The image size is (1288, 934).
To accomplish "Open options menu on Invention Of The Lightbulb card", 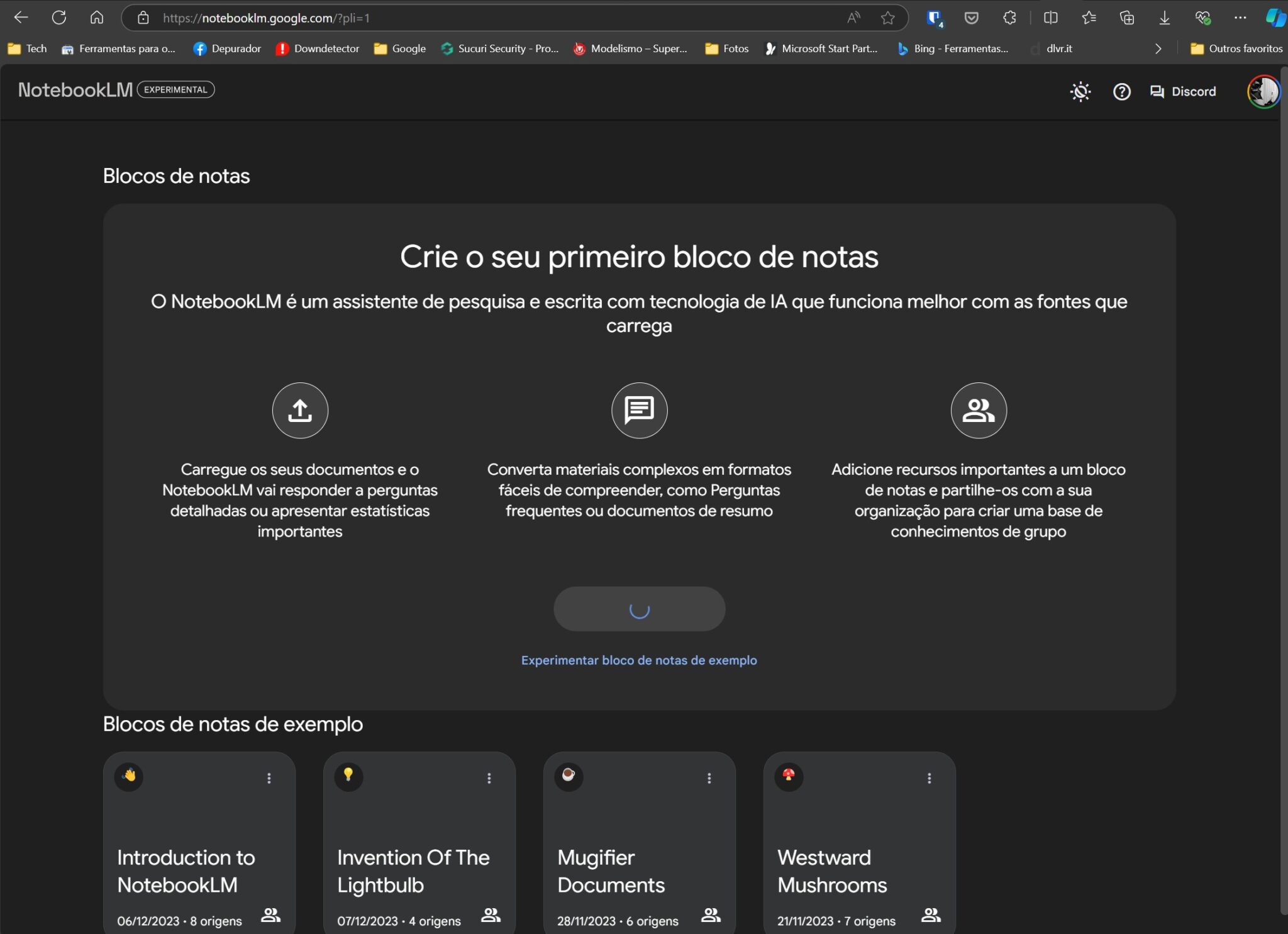I will [489, 778].
